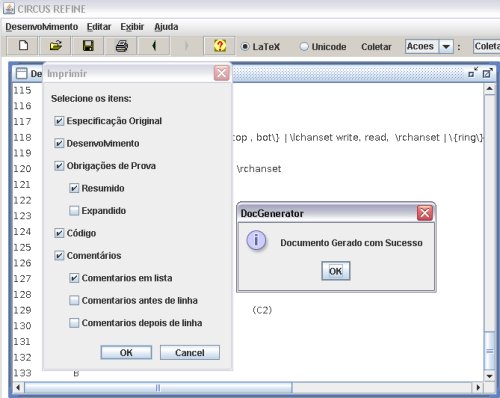Enable Comentarios depois de linha

pyautogui.click(x=74, y=323)
